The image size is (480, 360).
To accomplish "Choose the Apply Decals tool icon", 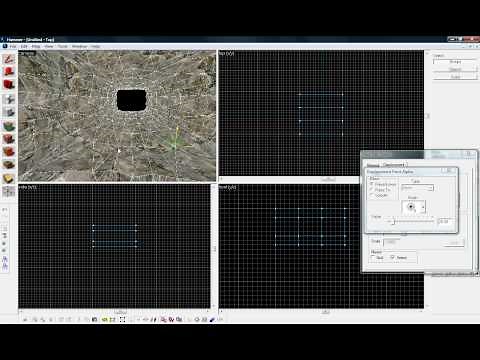I will click(9, 152).
